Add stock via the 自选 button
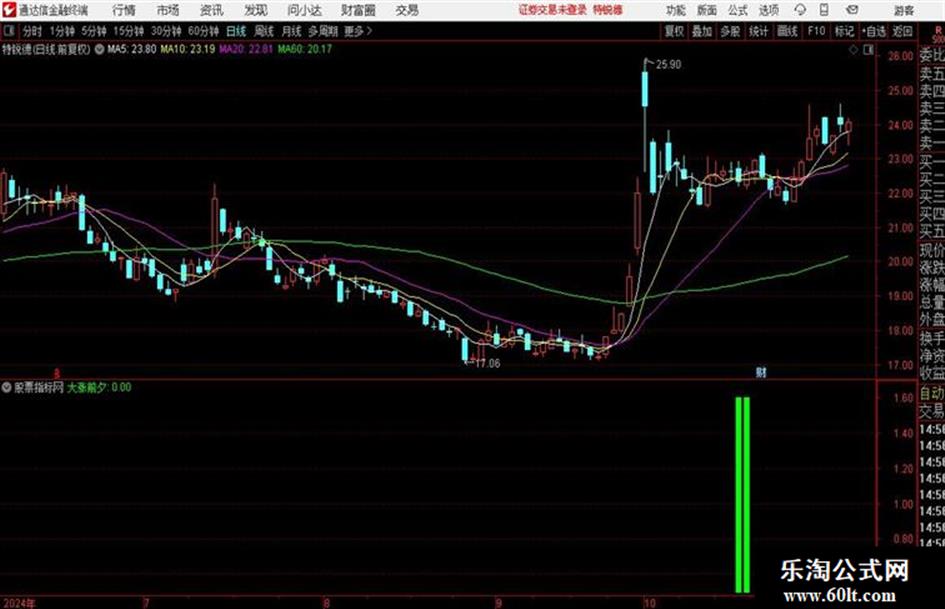 point(873,31)
